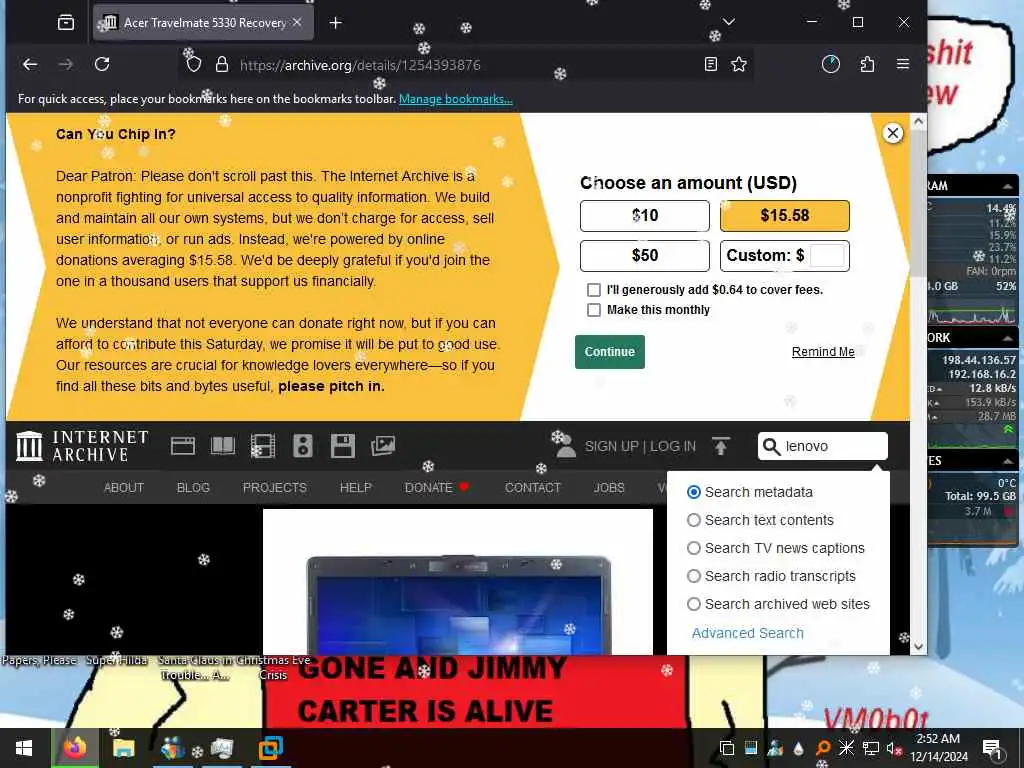Open a new browser tab
The width and height of the screenshot is (1024, 768).
[x=335, y=23]
